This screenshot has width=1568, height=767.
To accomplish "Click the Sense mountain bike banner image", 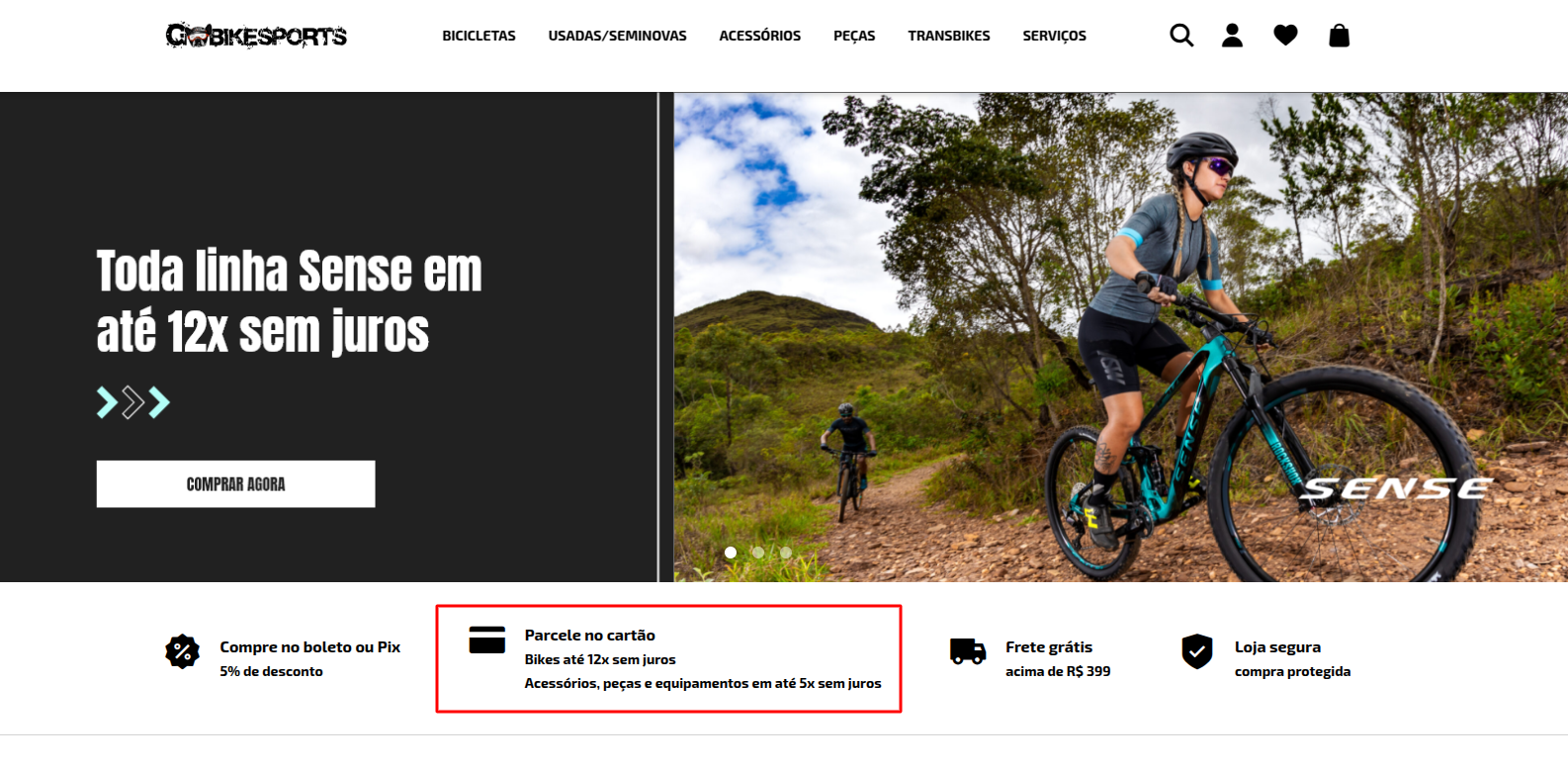I will pos(1120,337).
